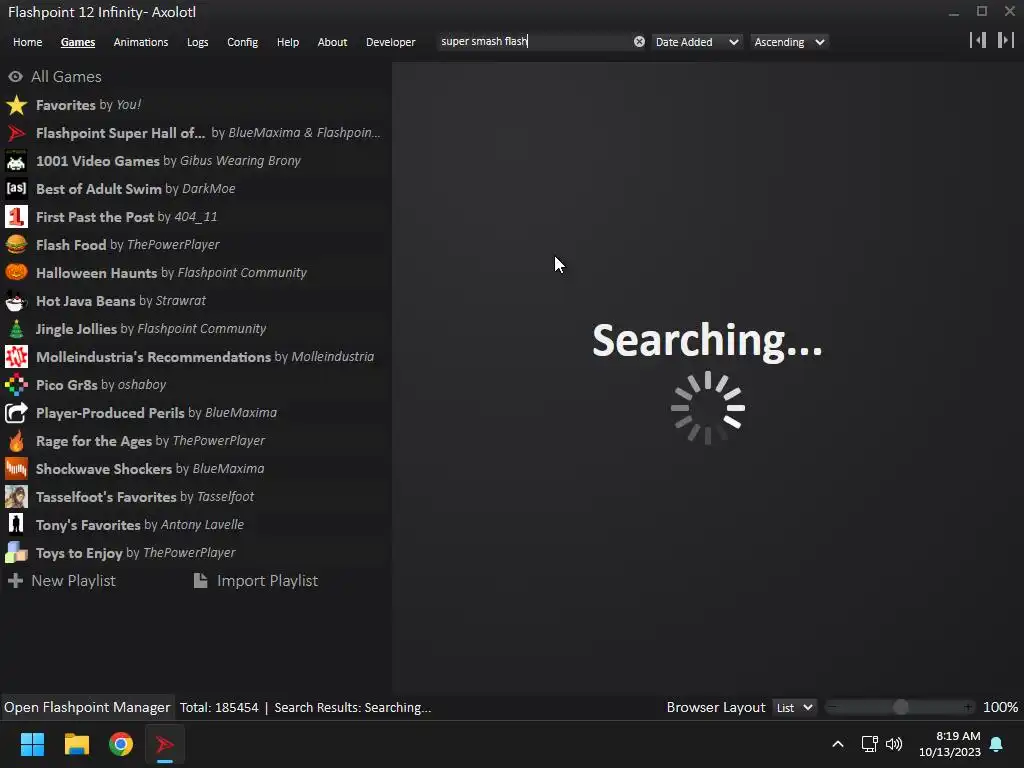1024x768 pixels.
Task: Open the Config tab
Action: (x=242, y=42)
